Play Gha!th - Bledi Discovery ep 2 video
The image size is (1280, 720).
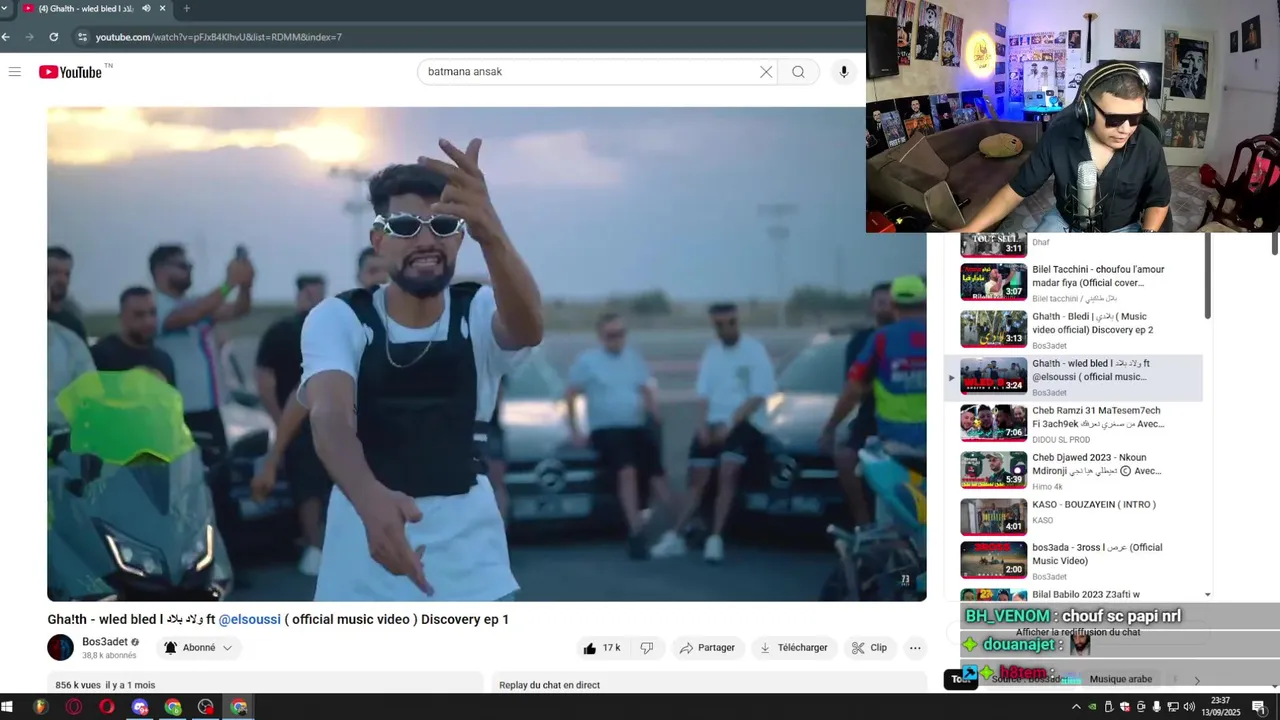[1073, 329]
